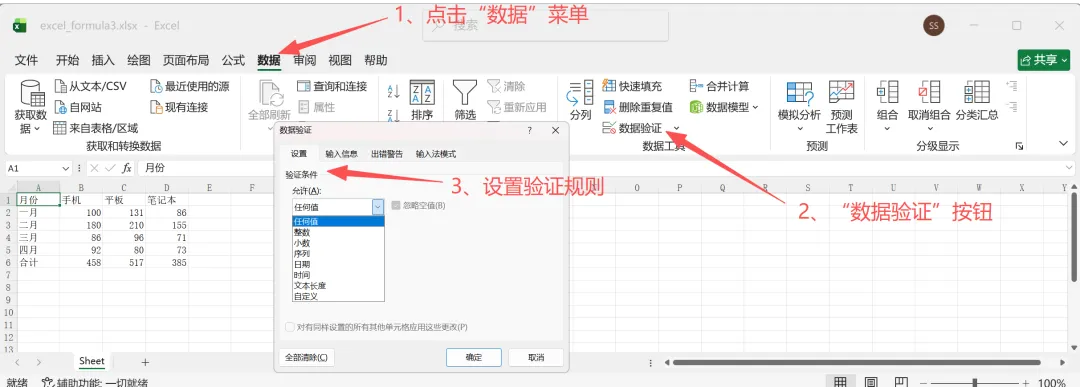Click the 取消 button in the dialog
Screen dimensions: 1080x387
pyautogui.click(x=536, y=357)
